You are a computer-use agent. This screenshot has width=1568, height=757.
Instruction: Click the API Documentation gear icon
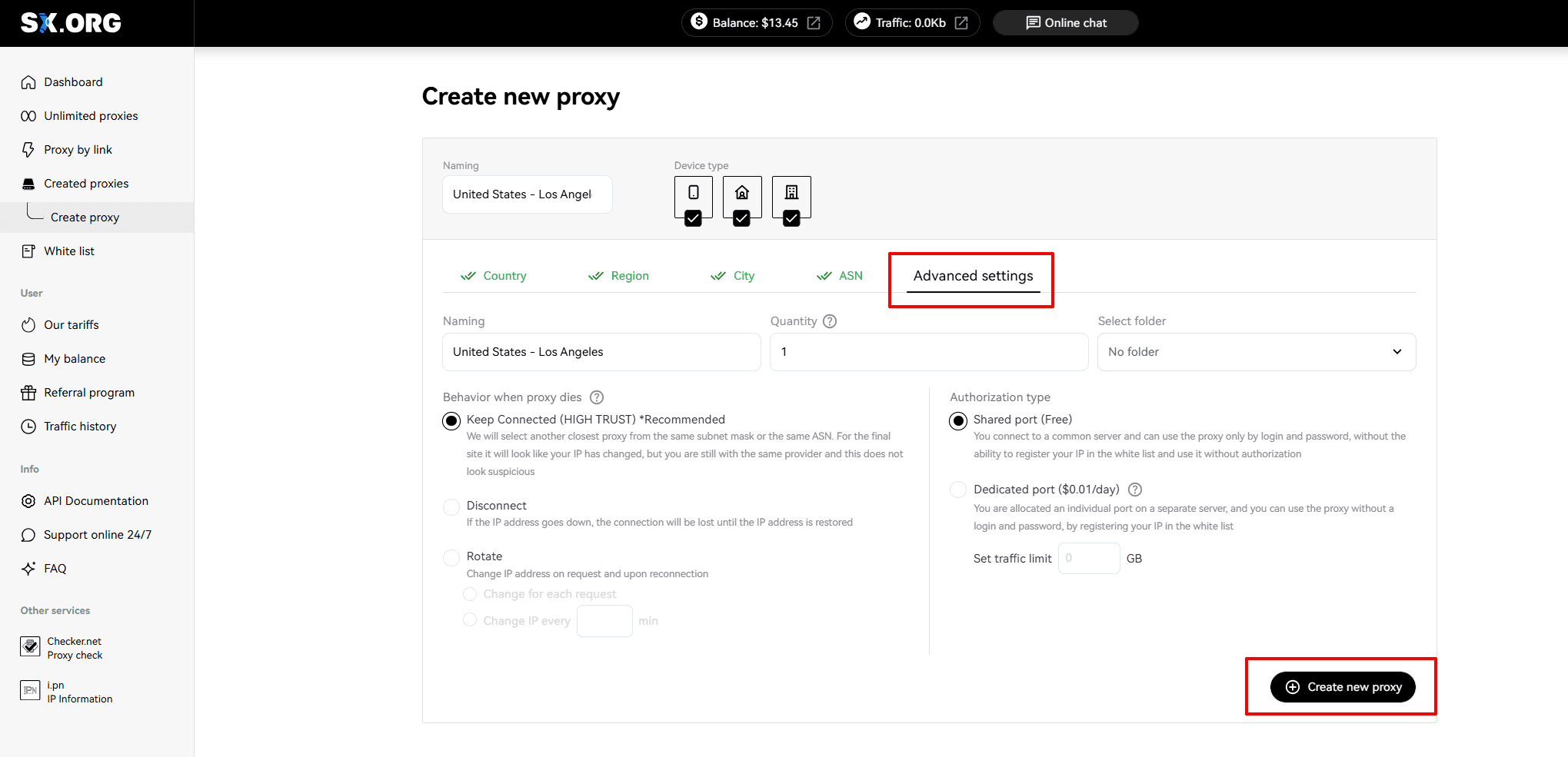click(x=28, y=501)
